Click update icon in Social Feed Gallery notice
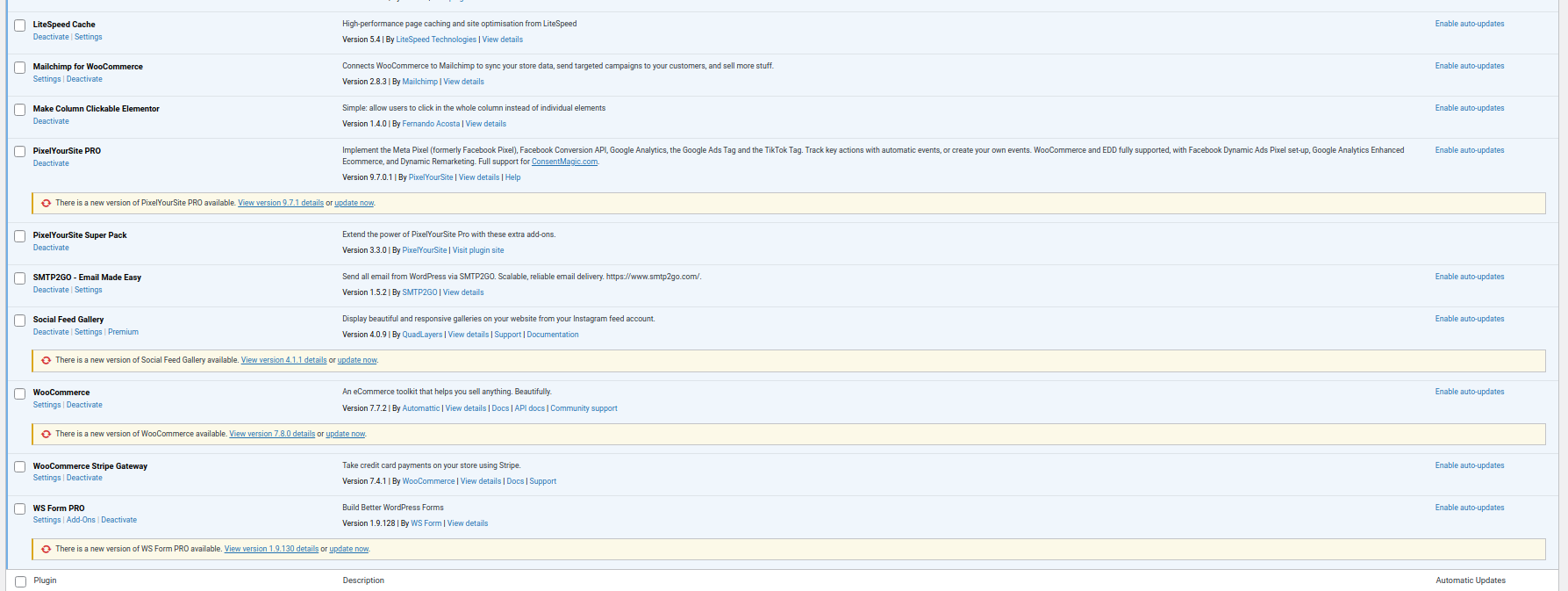1568x591 pixels. (x=47, y=360)
